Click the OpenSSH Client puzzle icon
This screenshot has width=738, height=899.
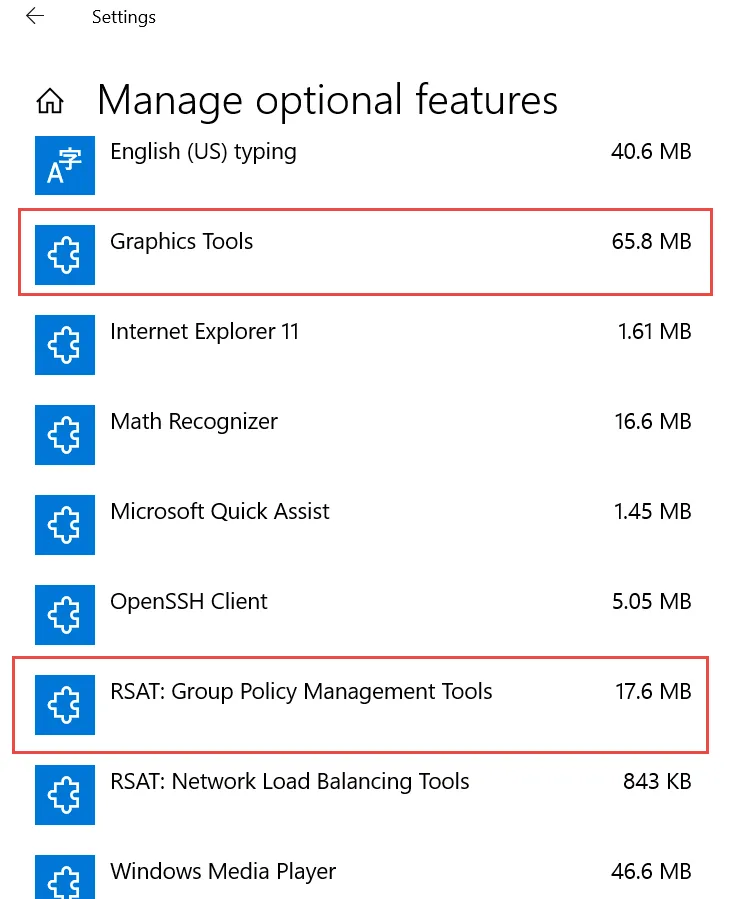[65, 615]
